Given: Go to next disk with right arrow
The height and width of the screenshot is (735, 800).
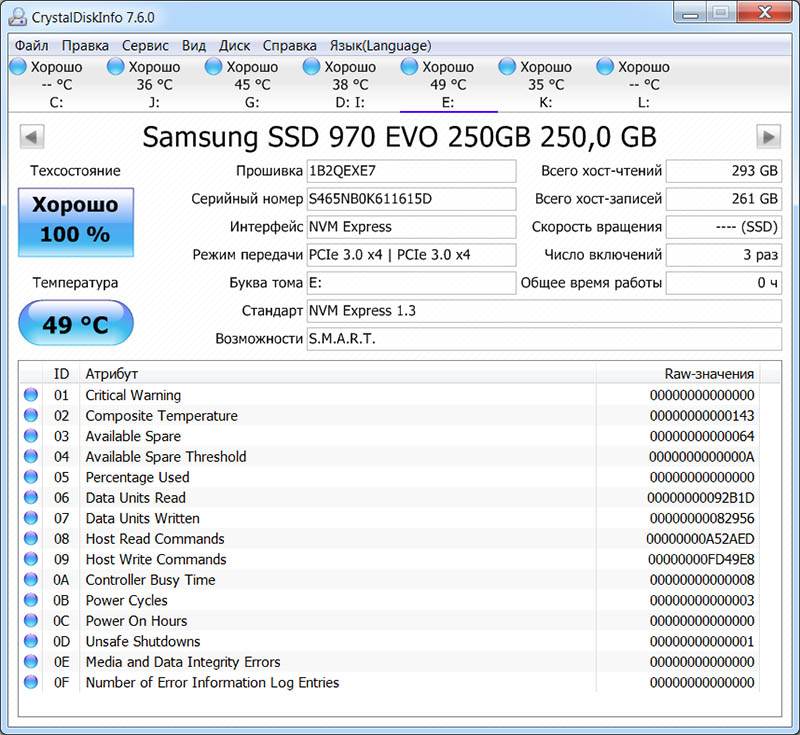Looking at the screenshot, I should [768, 137].
